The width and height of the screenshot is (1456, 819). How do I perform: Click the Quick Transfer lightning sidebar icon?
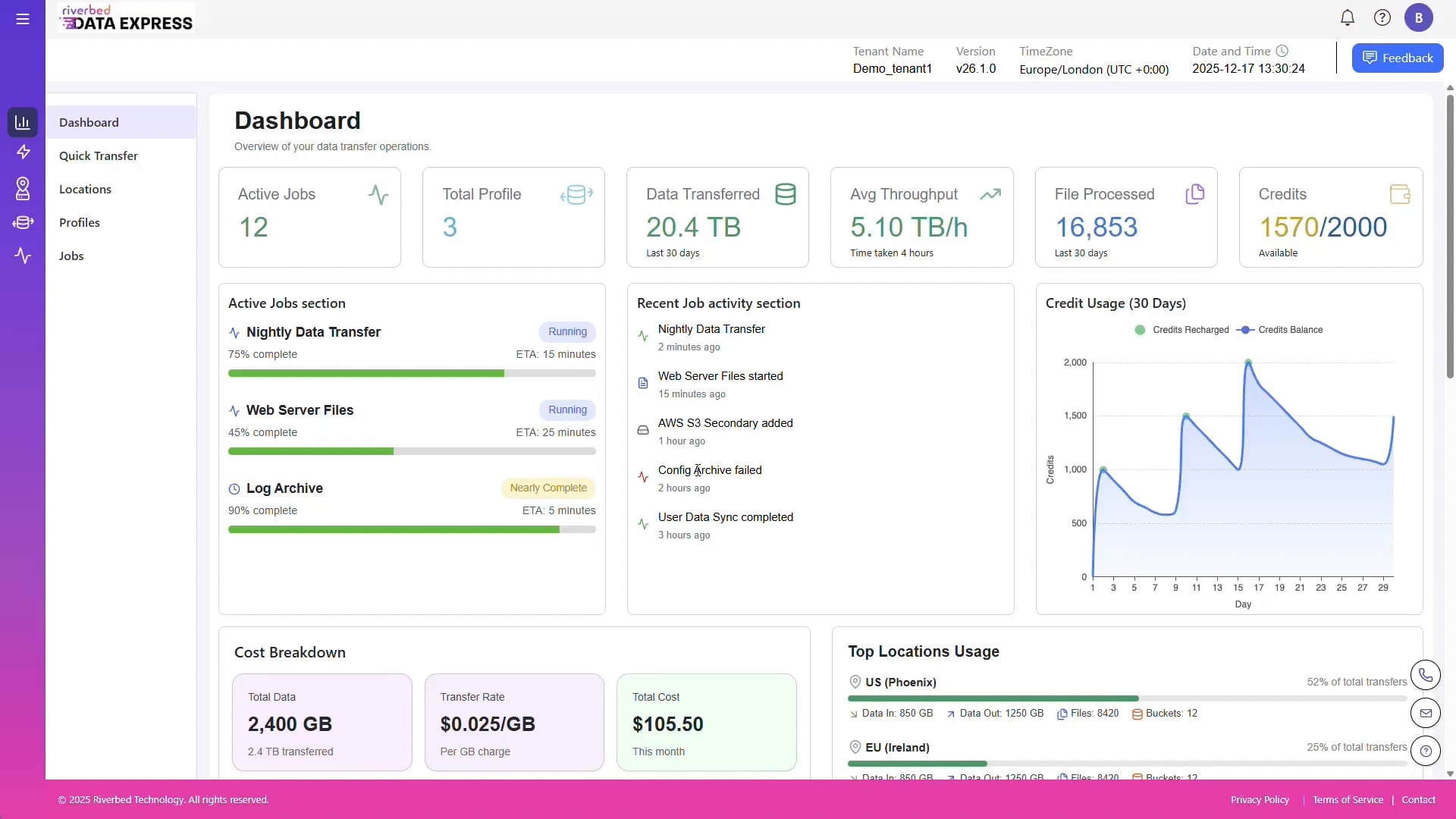point(23,152)
